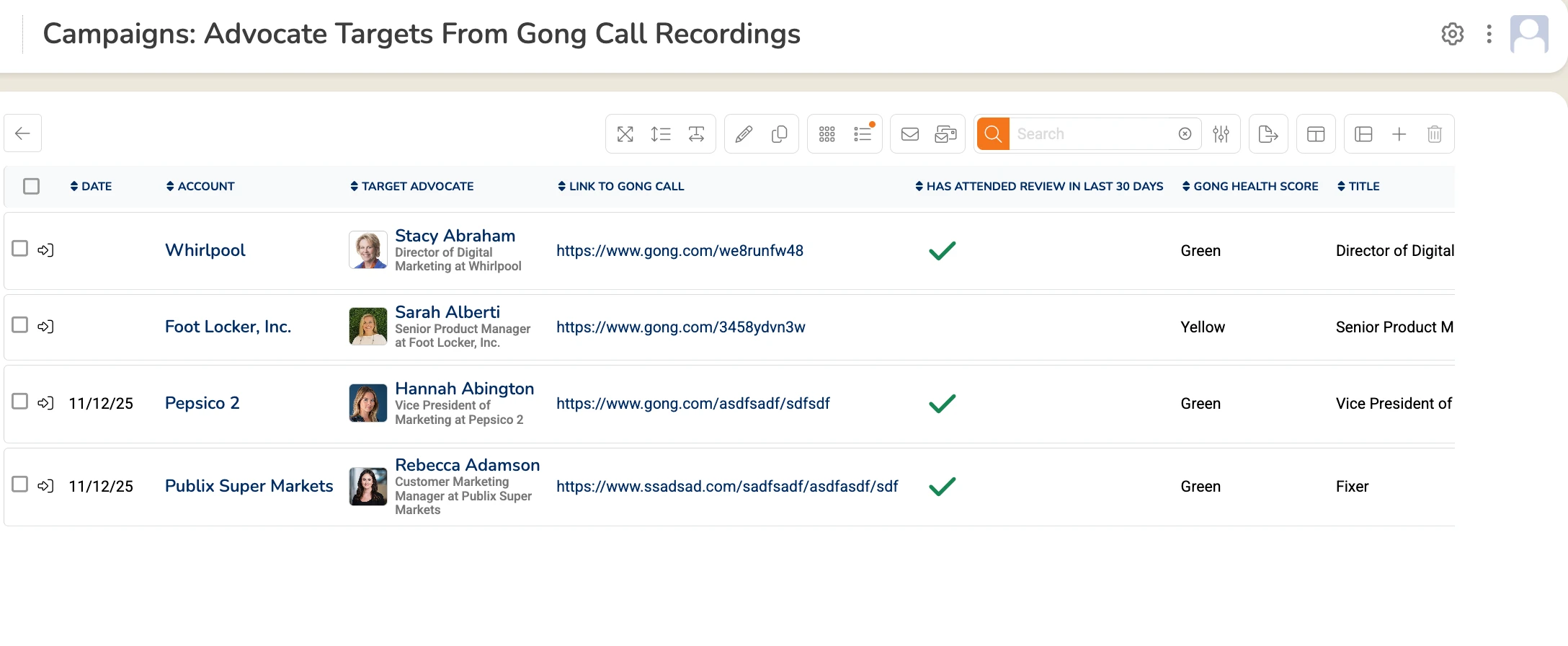The height and width of the screenshot is (646, 1568).
Task: Switch to grid view icon
Action: [827, 134]
